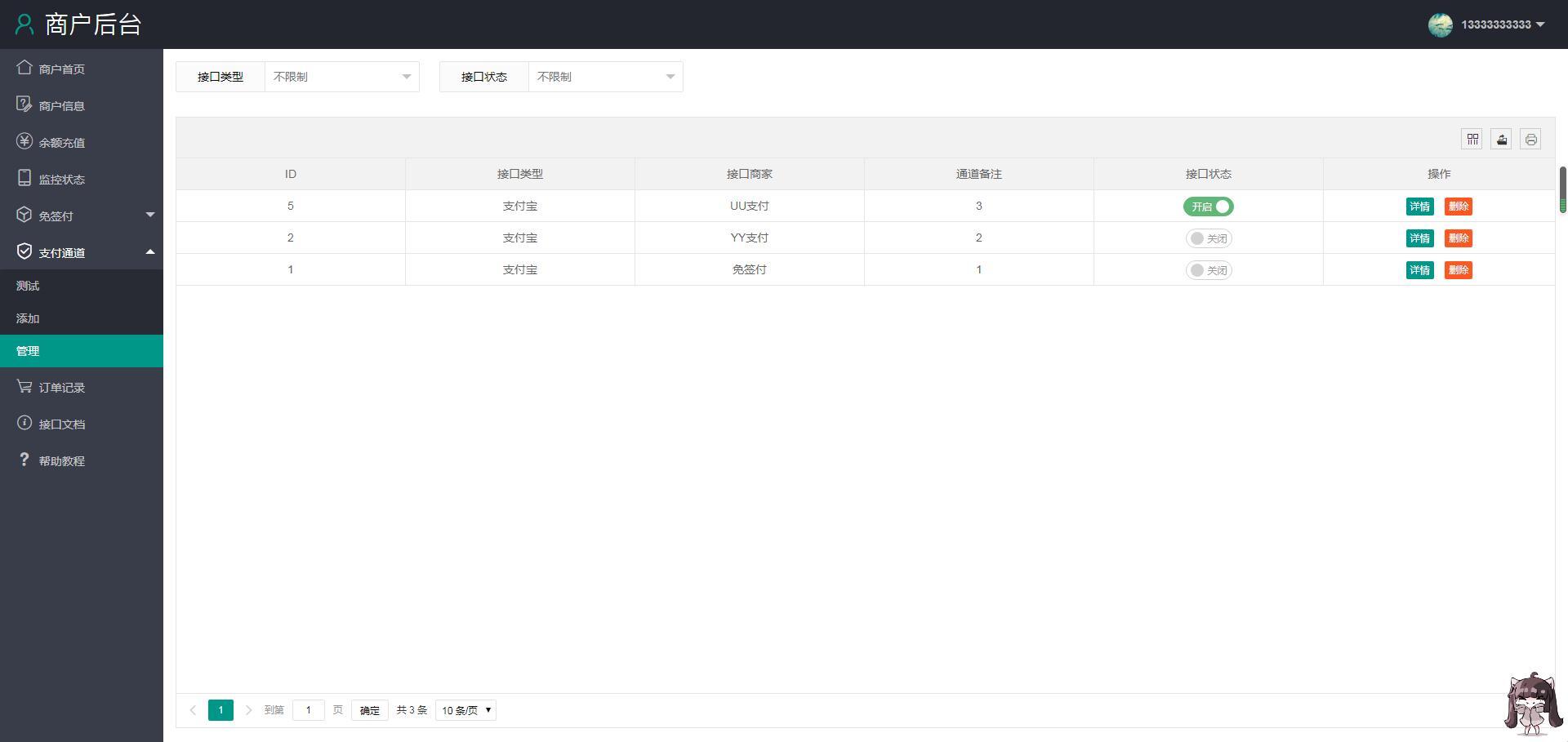Open the 接口状态 filter dropdown
This screenshot has width=1568, height=742.
[605, 77]
